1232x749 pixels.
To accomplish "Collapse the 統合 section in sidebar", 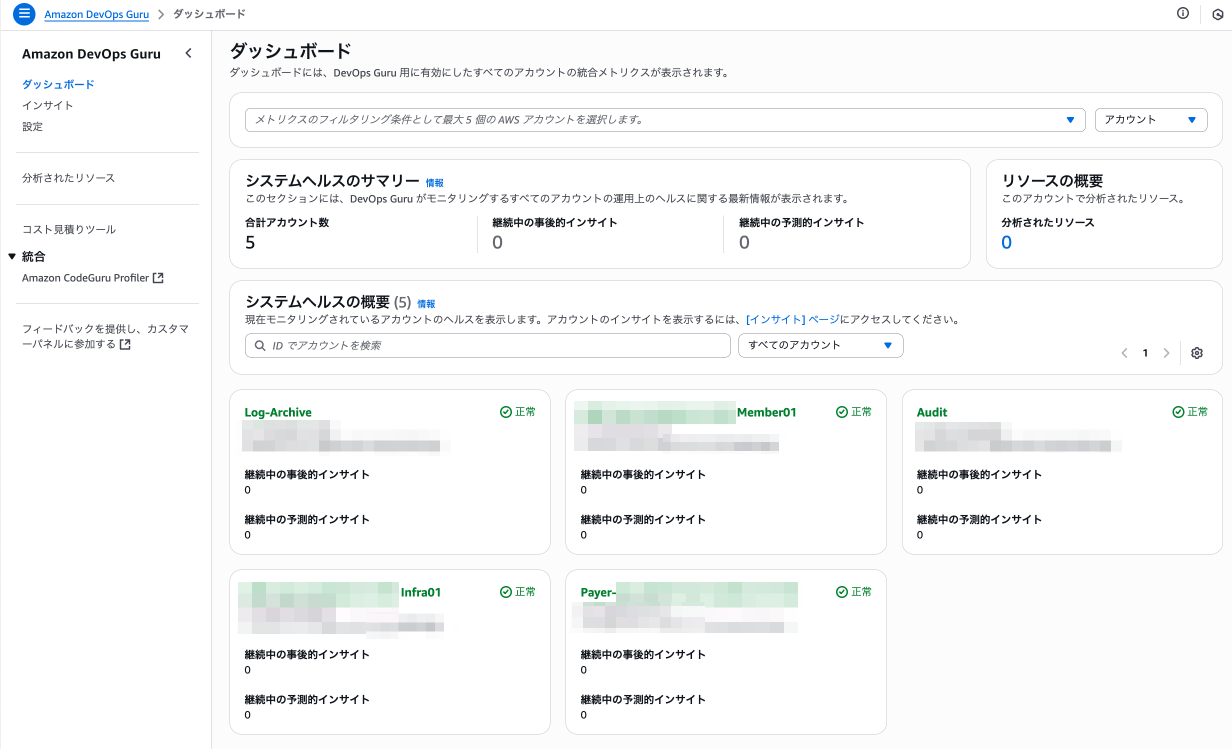I will pyautogui.click(x=12, y=257).
